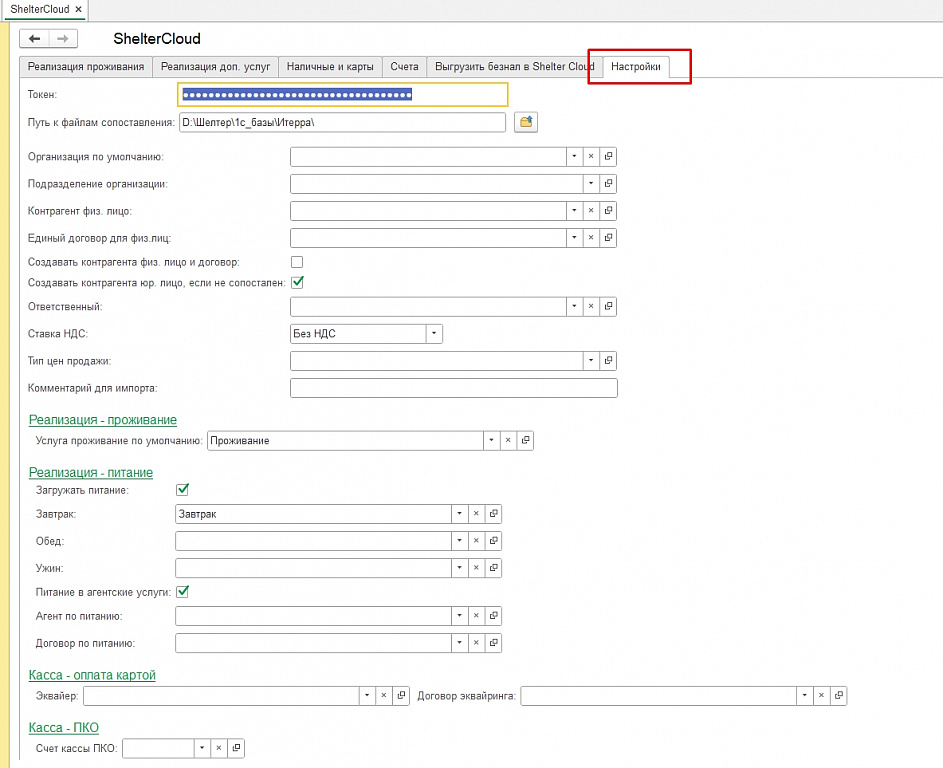Open the Агент по питанию record
This screenshot has height=768, width=943.
click(x=493, y=616)
